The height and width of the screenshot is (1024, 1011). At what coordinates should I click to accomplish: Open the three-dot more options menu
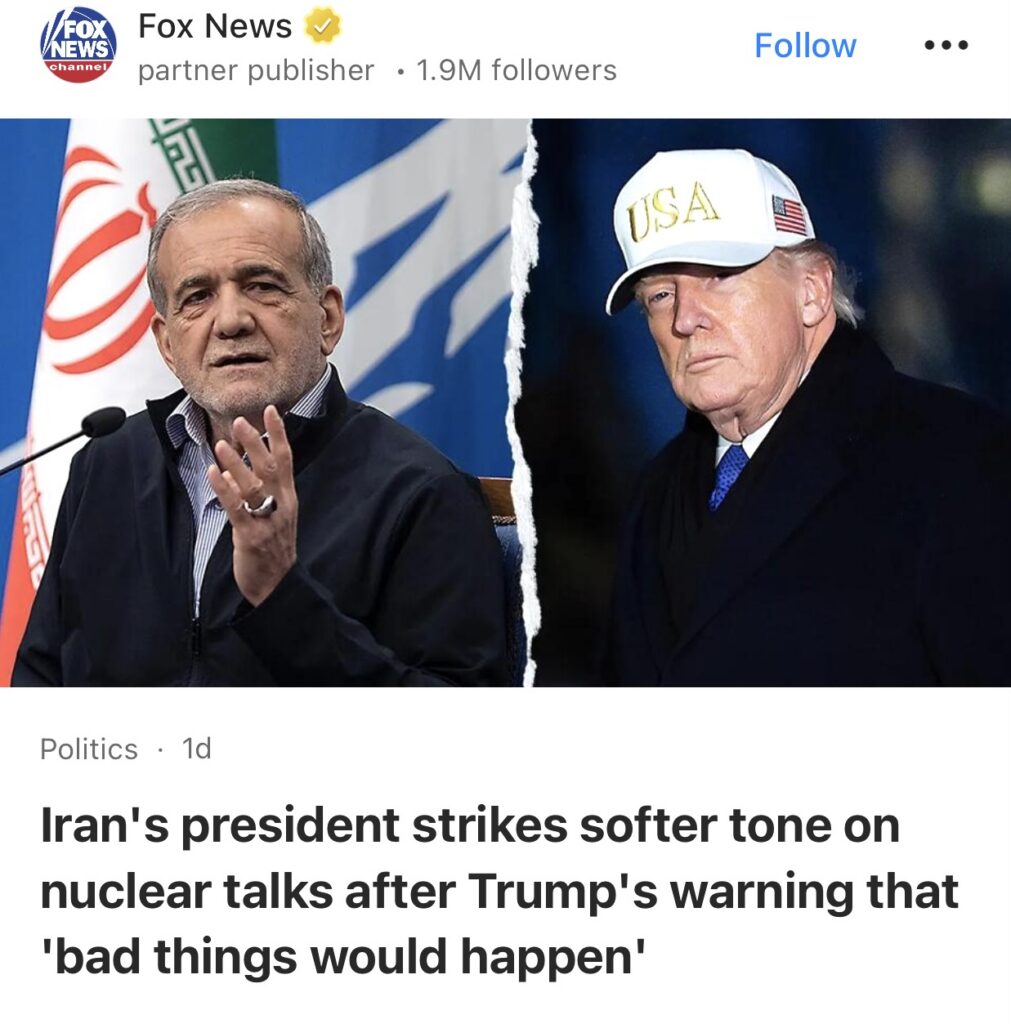click(x=946, y=45)
